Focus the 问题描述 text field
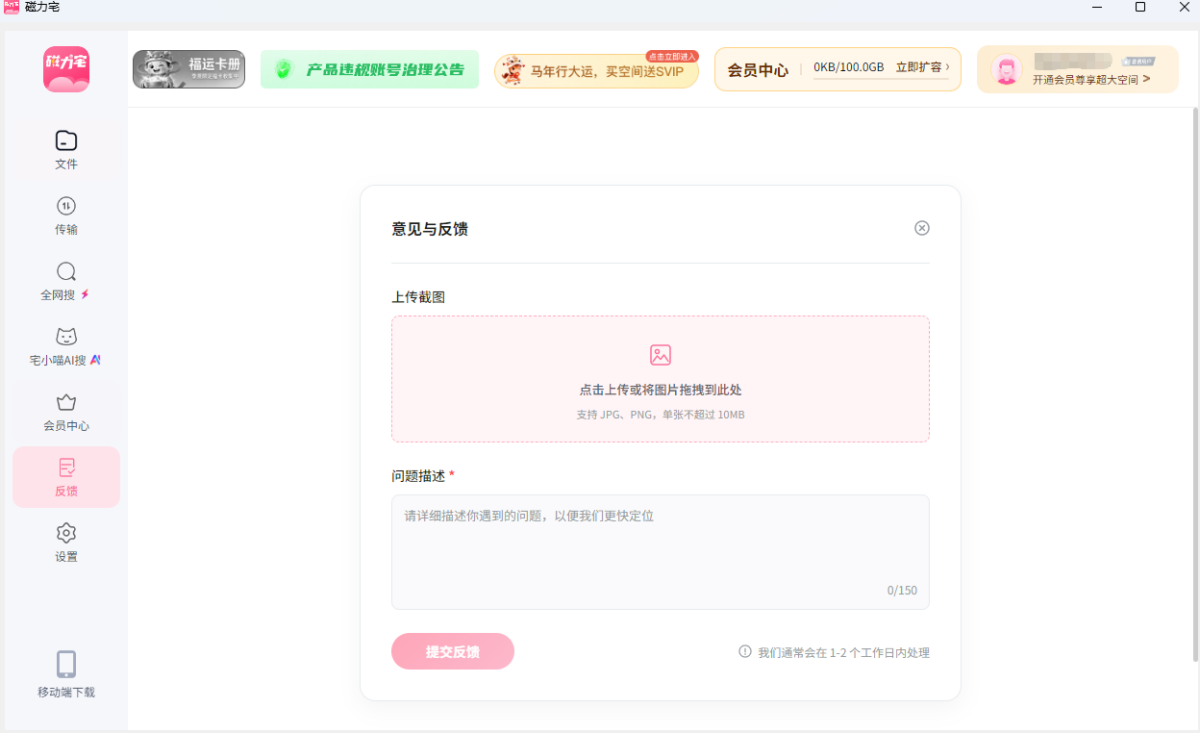Screen dimensions: 1200x733 click(660, 552)
